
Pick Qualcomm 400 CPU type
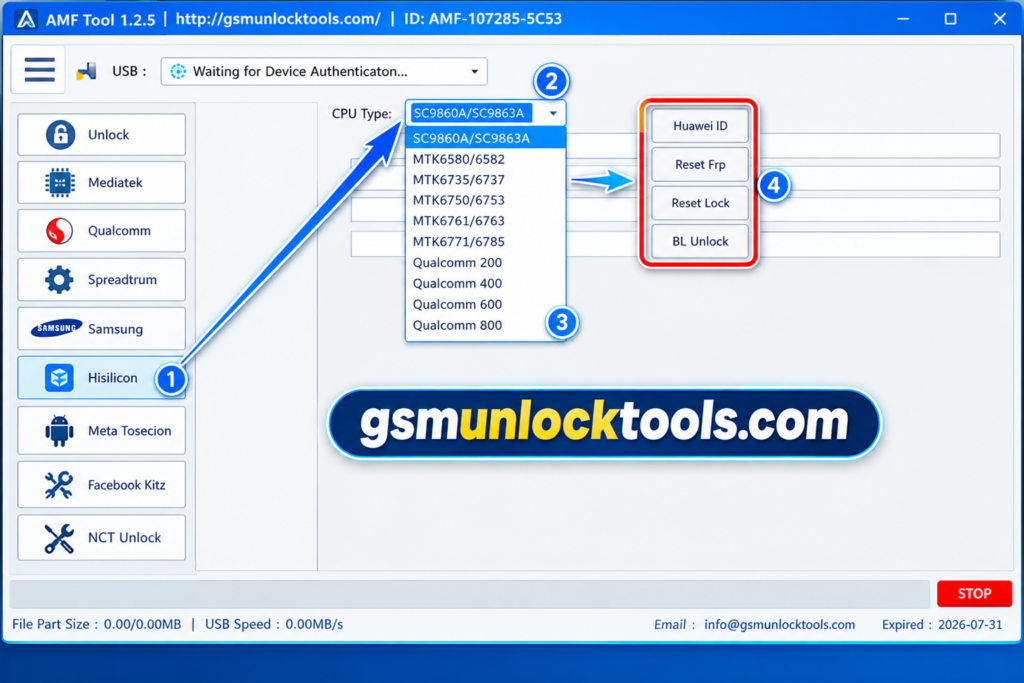click(x=485, y=283)
